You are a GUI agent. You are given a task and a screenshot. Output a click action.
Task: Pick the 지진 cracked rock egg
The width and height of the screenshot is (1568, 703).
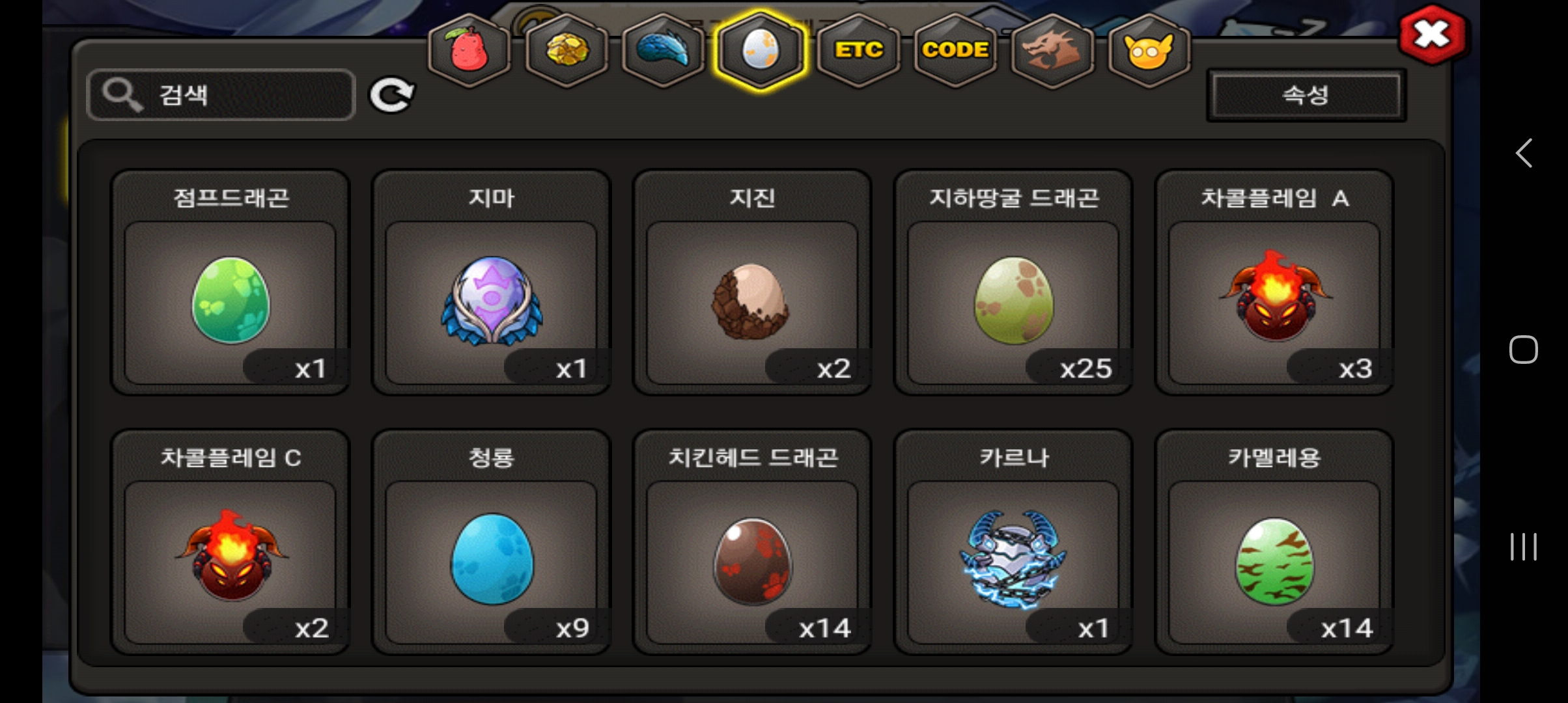click(752, 283)
